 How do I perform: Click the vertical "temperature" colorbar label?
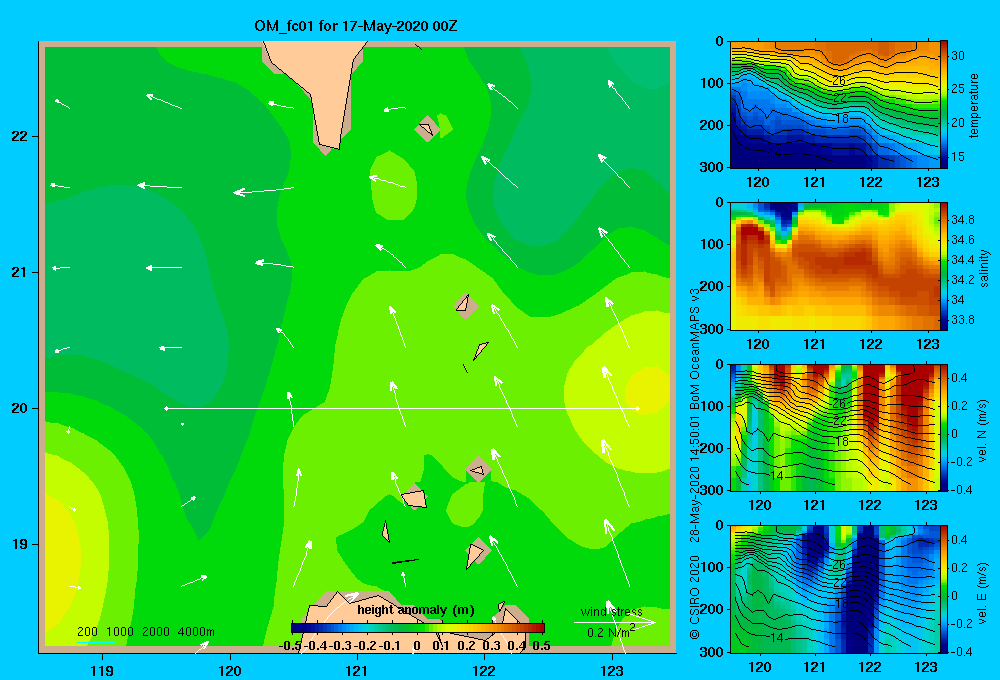(974, 105)
